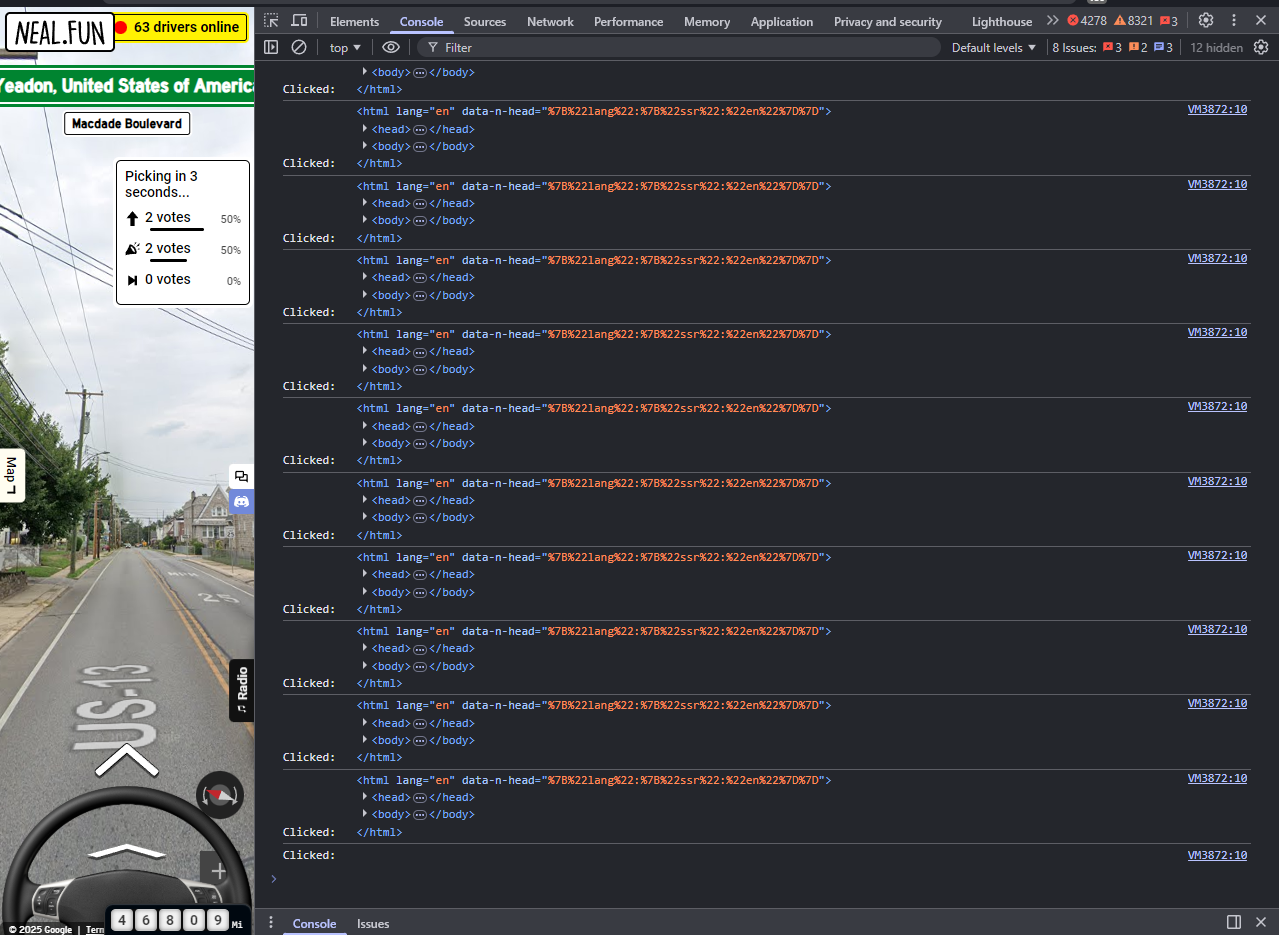
Task: Select the Console tab in the bottom drawer
Action: pyautogui.click(x=314, y=923)
